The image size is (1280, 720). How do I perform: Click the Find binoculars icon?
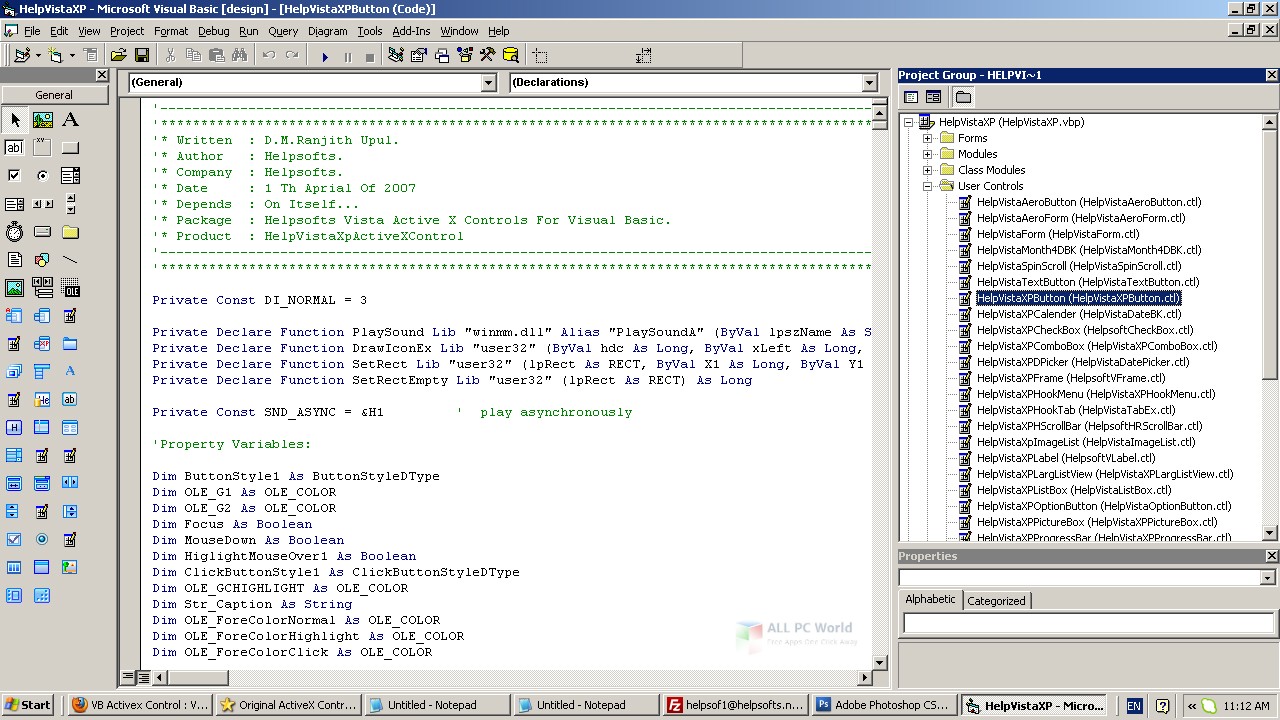(240, 56)
